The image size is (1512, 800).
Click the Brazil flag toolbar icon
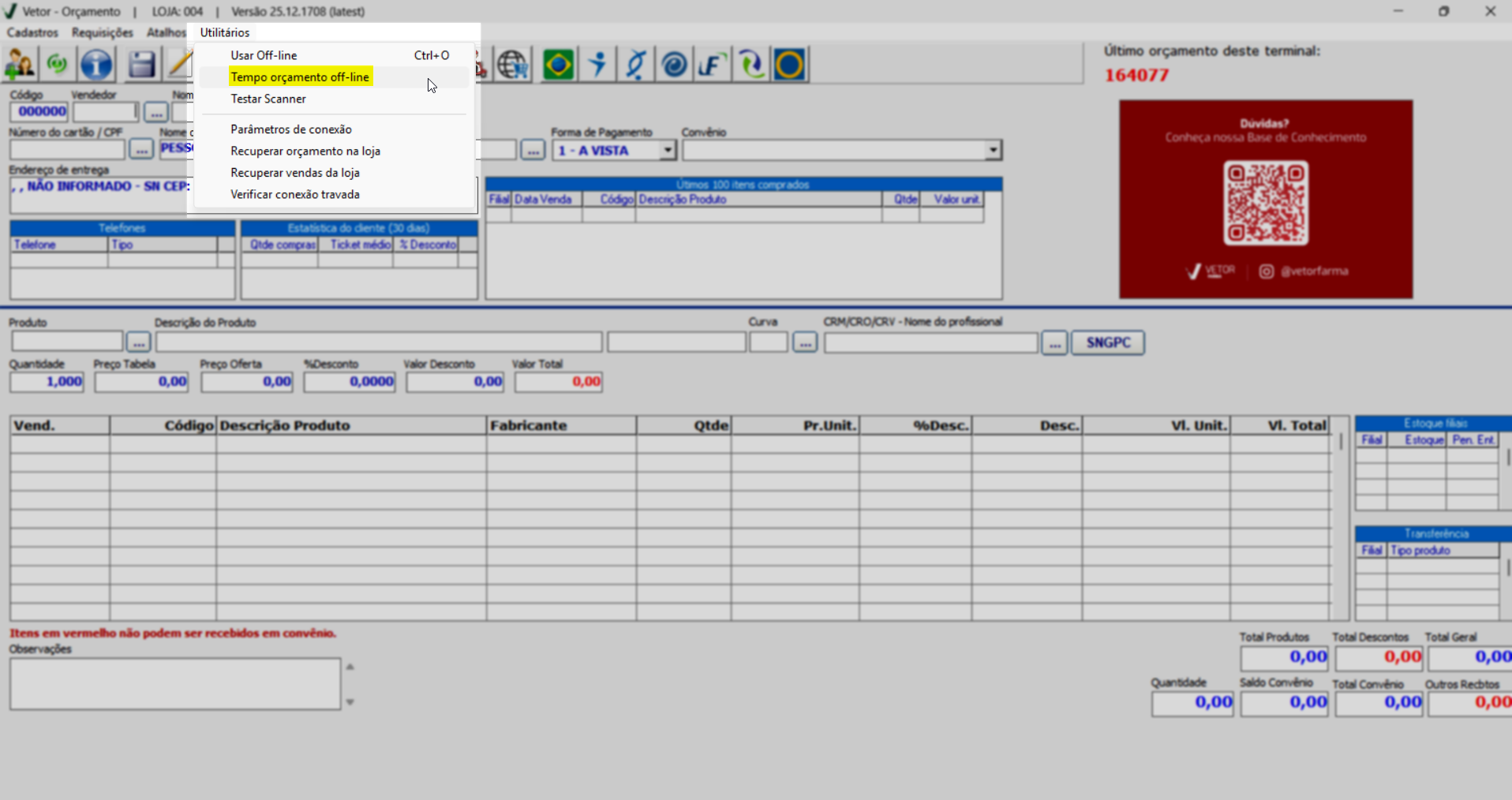tap(558, 65)
